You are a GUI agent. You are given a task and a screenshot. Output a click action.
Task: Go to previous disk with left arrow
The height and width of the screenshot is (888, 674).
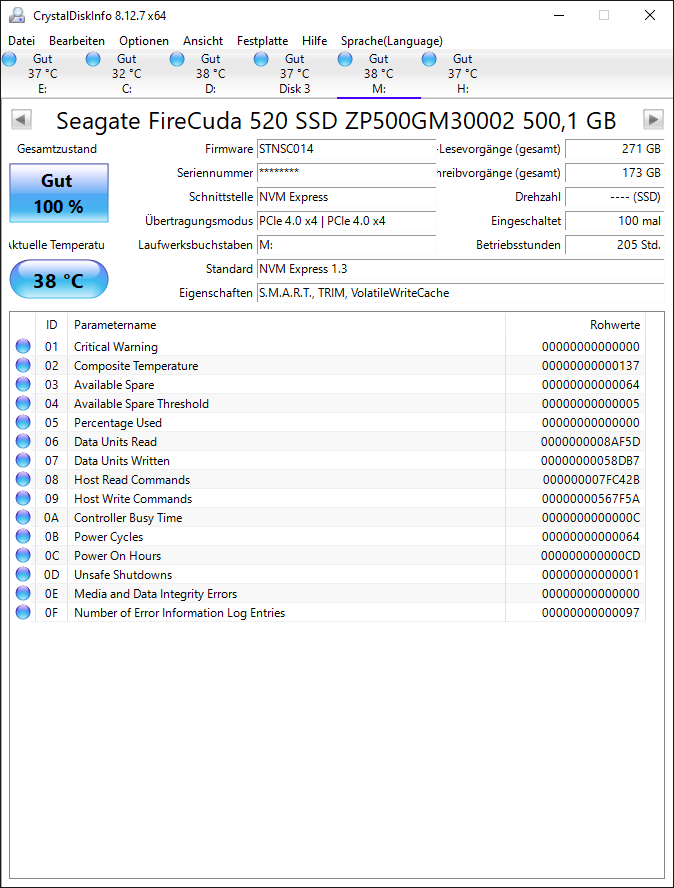click(22, 119)
